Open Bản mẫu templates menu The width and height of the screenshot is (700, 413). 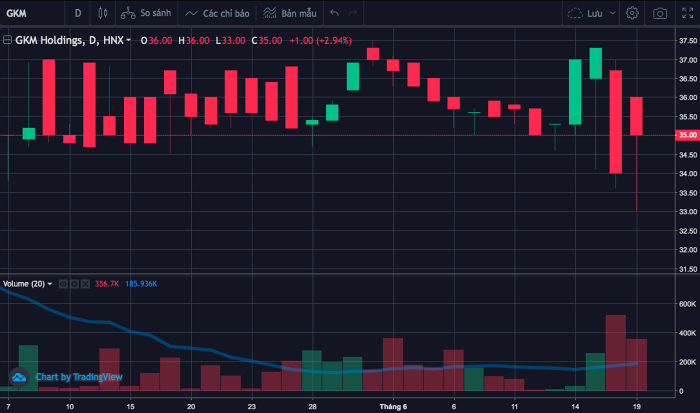289,14
